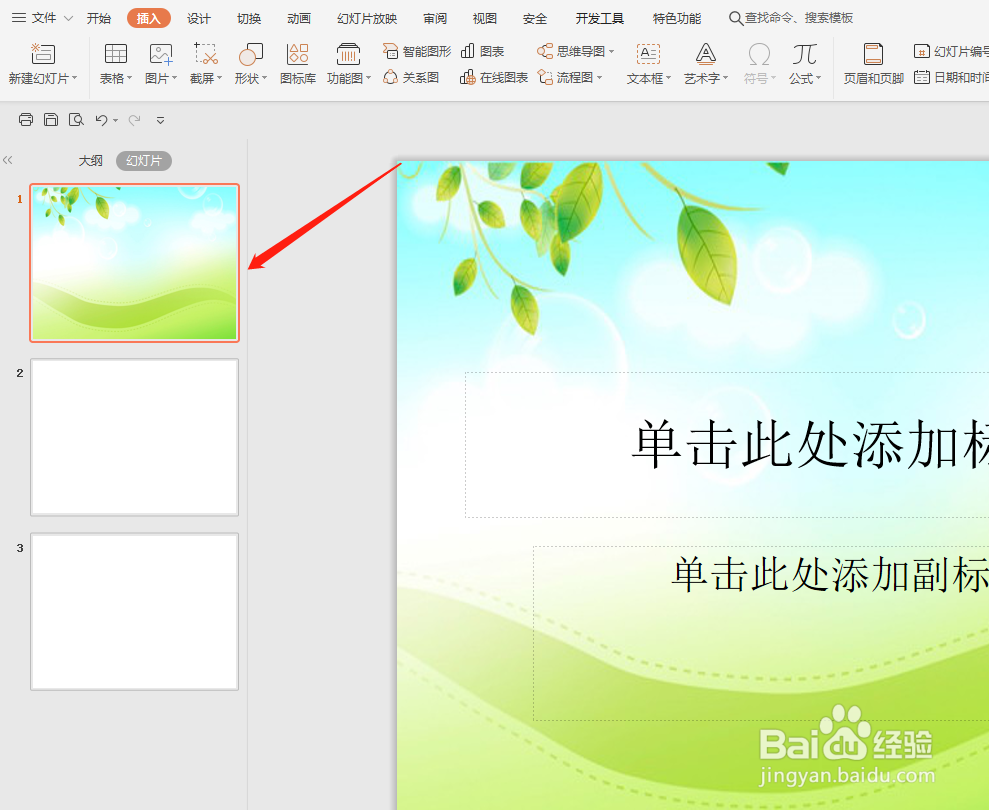Click the save icon in quick toolbar
This screenshot has height=810, width=989.
click(x=51, y=119)
